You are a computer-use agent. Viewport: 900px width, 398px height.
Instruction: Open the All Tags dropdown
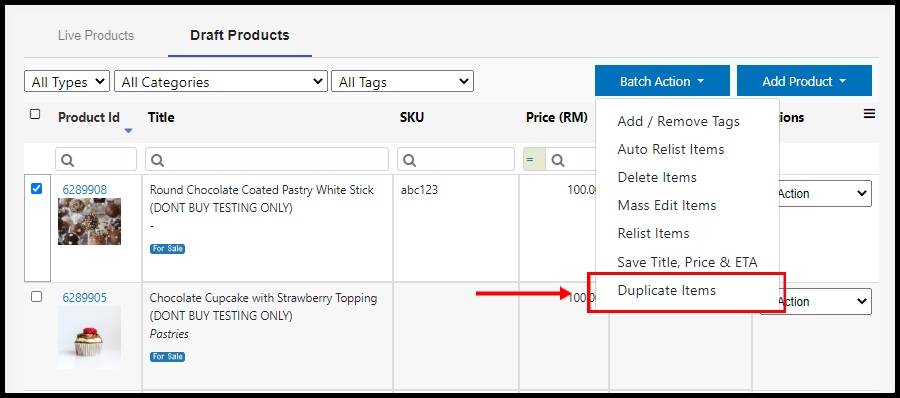[x=402, y=82]
